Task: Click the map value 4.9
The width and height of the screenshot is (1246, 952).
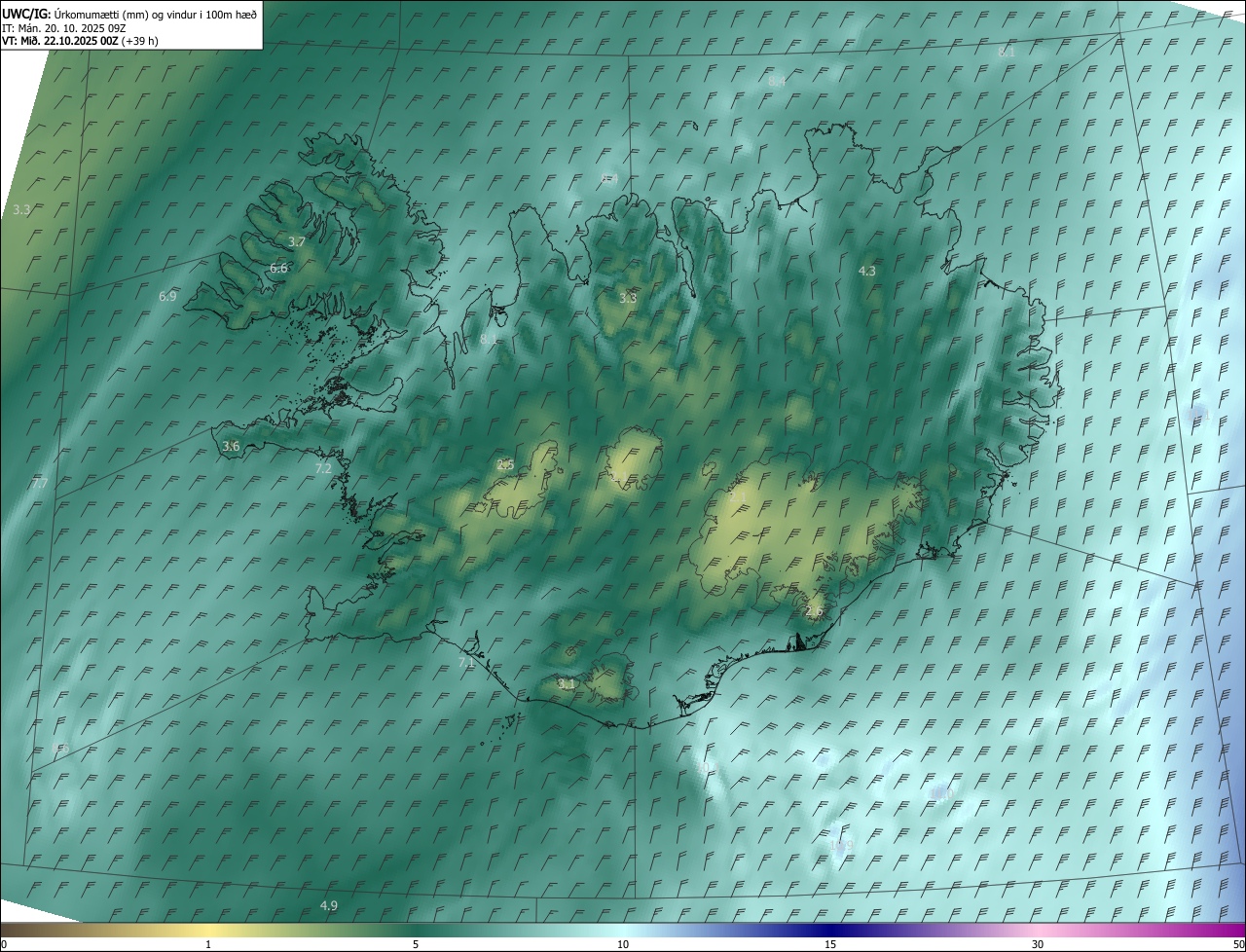Action: pos(329,905)
